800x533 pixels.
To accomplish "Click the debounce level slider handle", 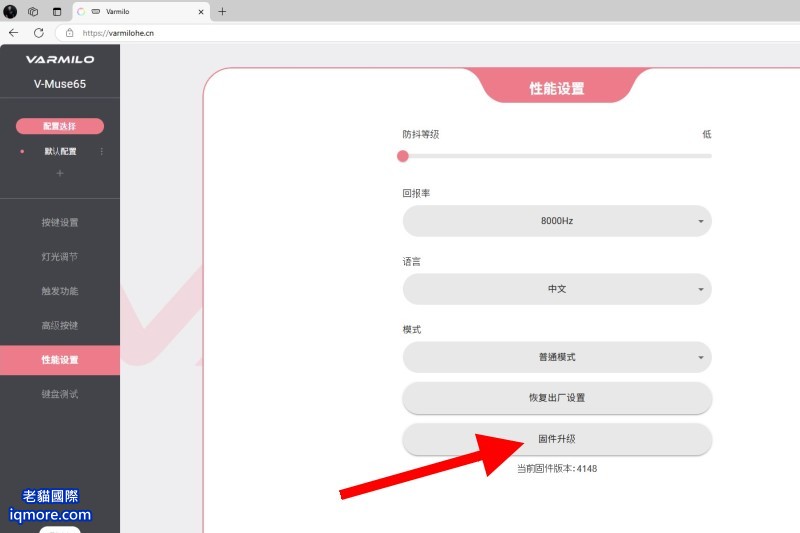I will 403,156.
